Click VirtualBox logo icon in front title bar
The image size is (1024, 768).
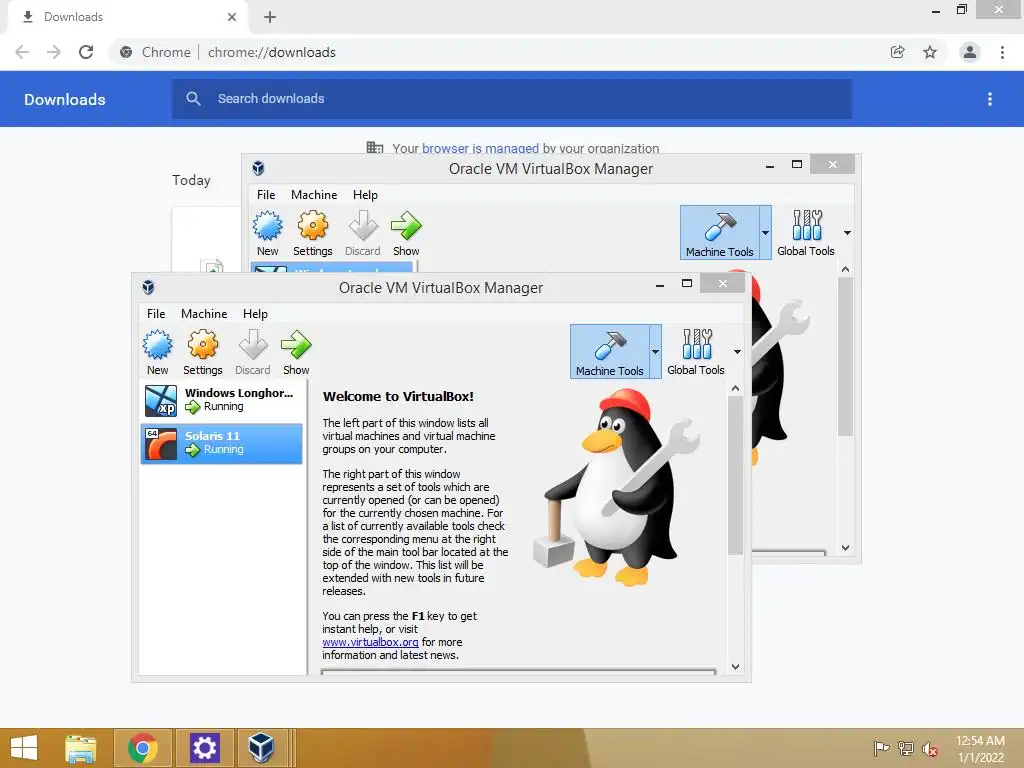pyautogui.click(x=148, y=287)
